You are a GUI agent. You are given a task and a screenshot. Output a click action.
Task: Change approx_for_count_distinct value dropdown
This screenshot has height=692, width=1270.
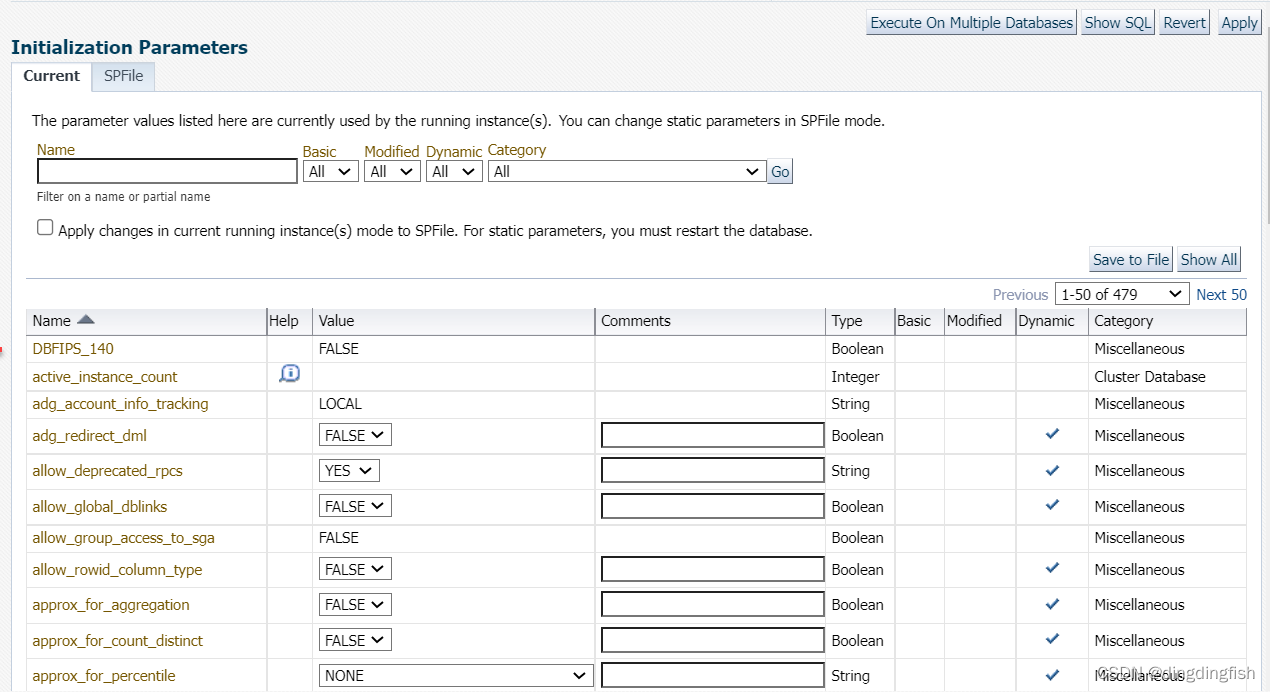[x=355, y=640]
